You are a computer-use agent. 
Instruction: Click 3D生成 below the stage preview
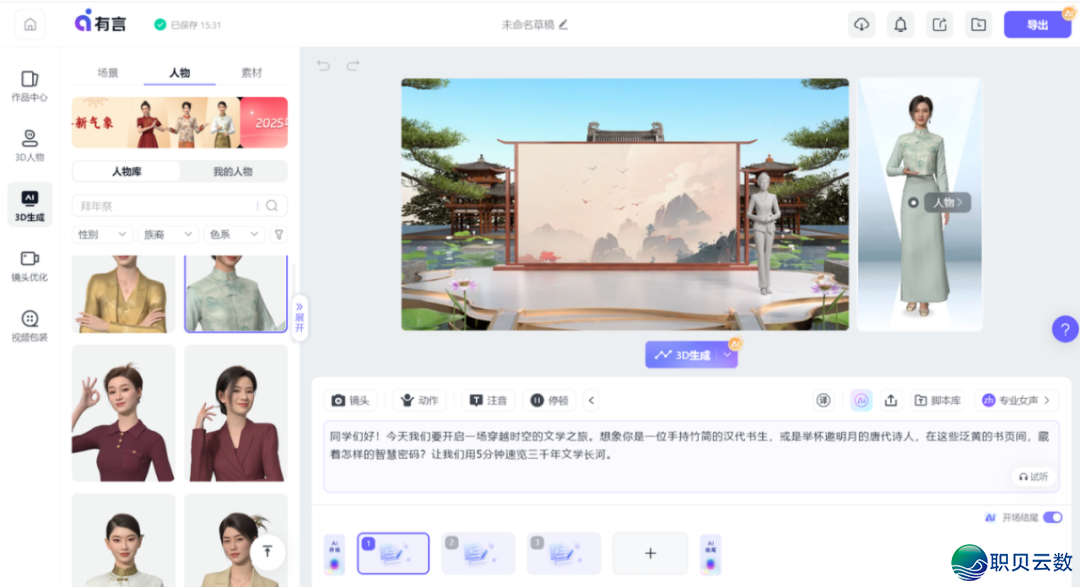pyautogui.click(x=690, y=354)
